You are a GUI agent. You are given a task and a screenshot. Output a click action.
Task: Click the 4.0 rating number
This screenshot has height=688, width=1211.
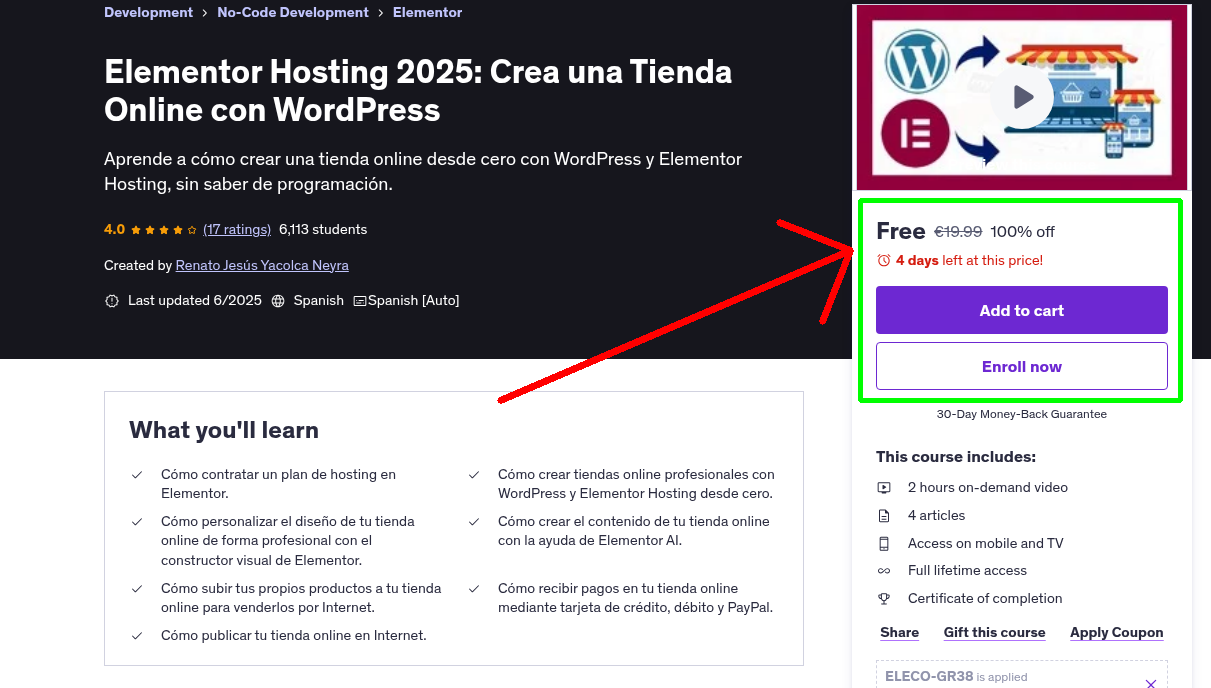tap(114, 229)
